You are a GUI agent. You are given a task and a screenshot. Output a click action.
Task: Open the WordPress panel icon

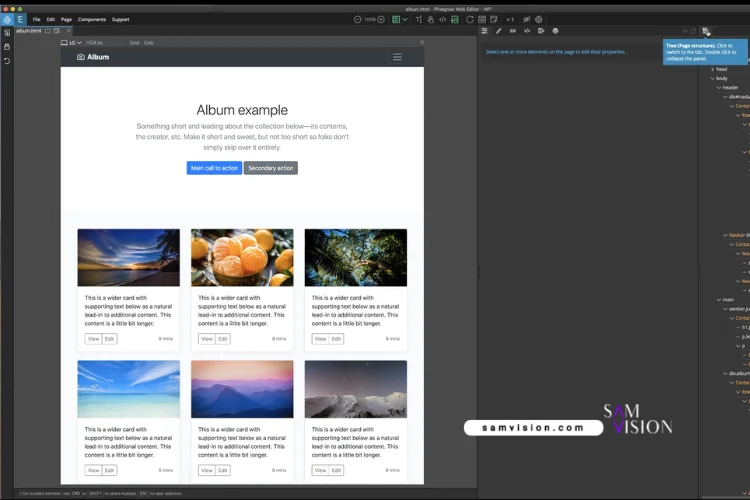pos(555,31)
